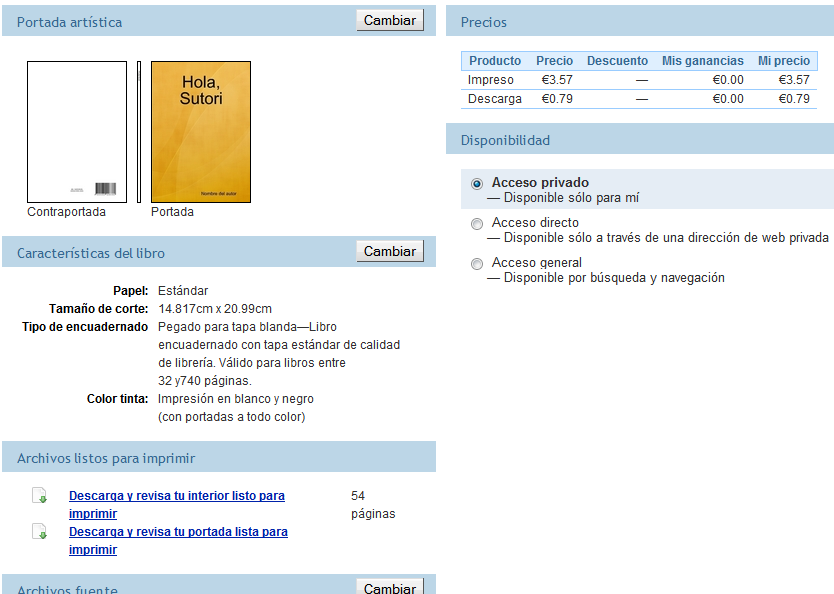Screen dimensions: 834x594
Task: Enable the Acceso general radio option
Action: click(x=477, y=264)
